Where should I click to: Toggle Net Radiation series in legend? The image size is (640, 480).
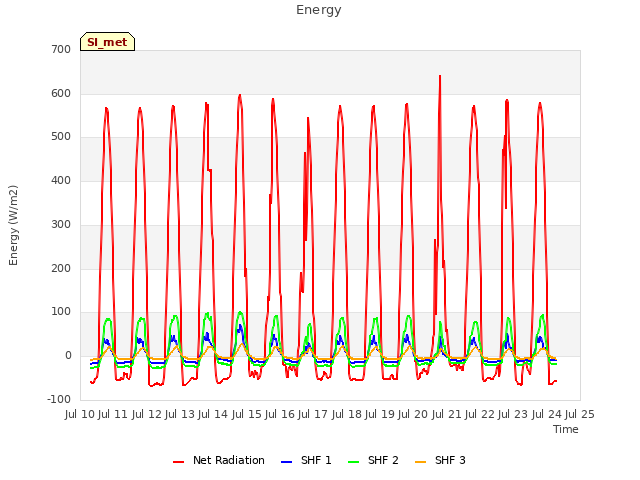(x=219, y=460)
